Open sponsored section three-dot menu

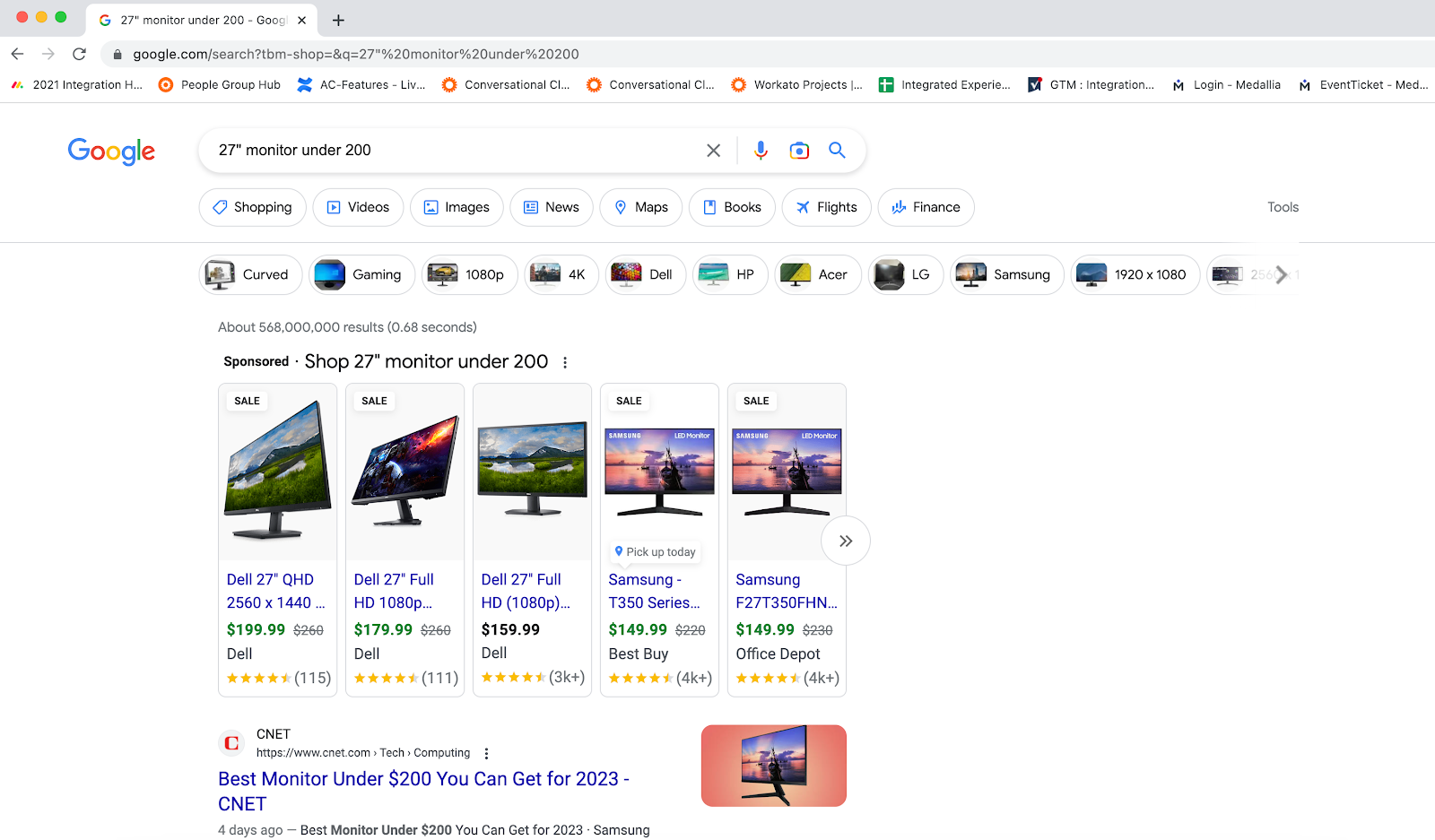pos(565,362)
